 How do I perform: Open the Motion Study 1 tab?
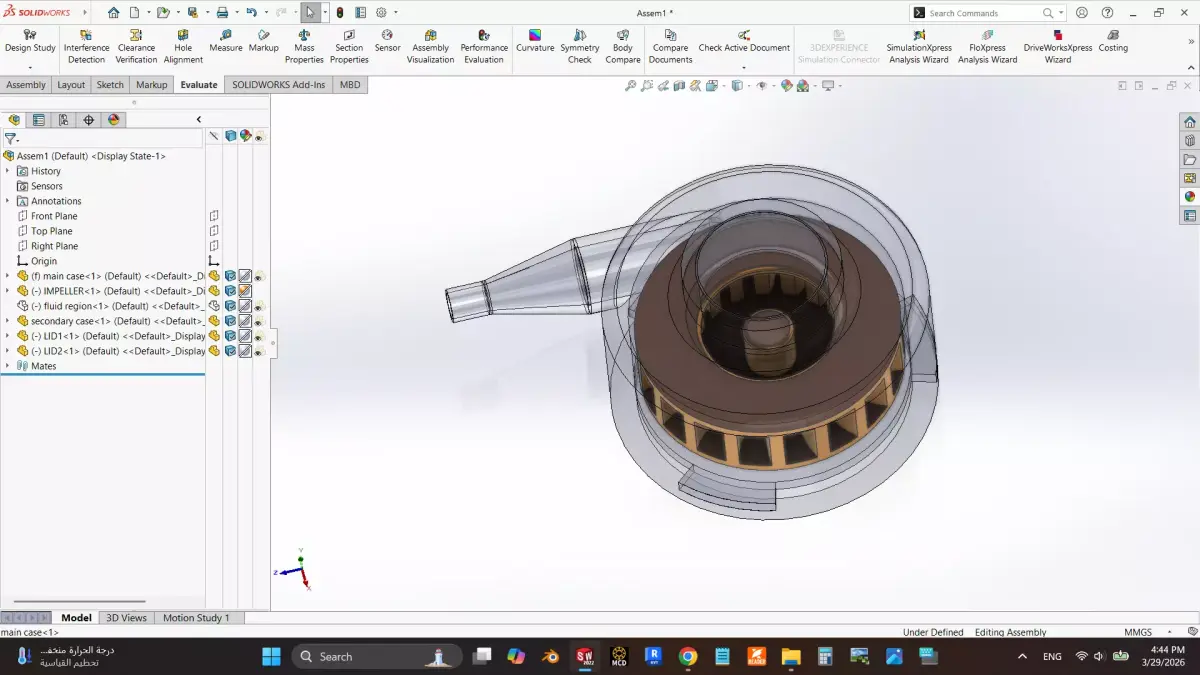(196, 617)
